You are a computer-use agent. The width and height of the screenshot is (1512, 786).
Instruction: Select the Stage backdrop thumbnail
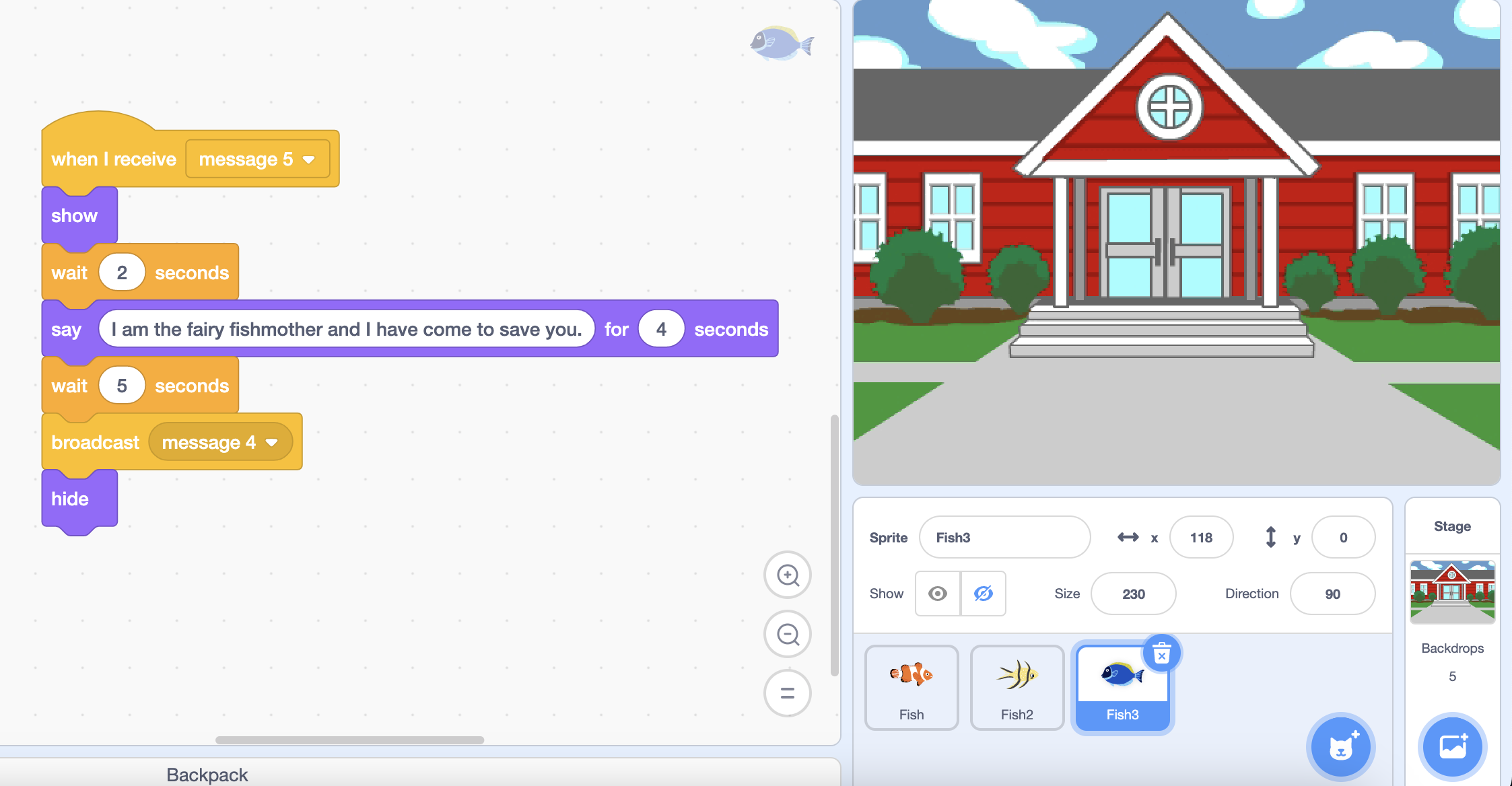pos(1452,592)
